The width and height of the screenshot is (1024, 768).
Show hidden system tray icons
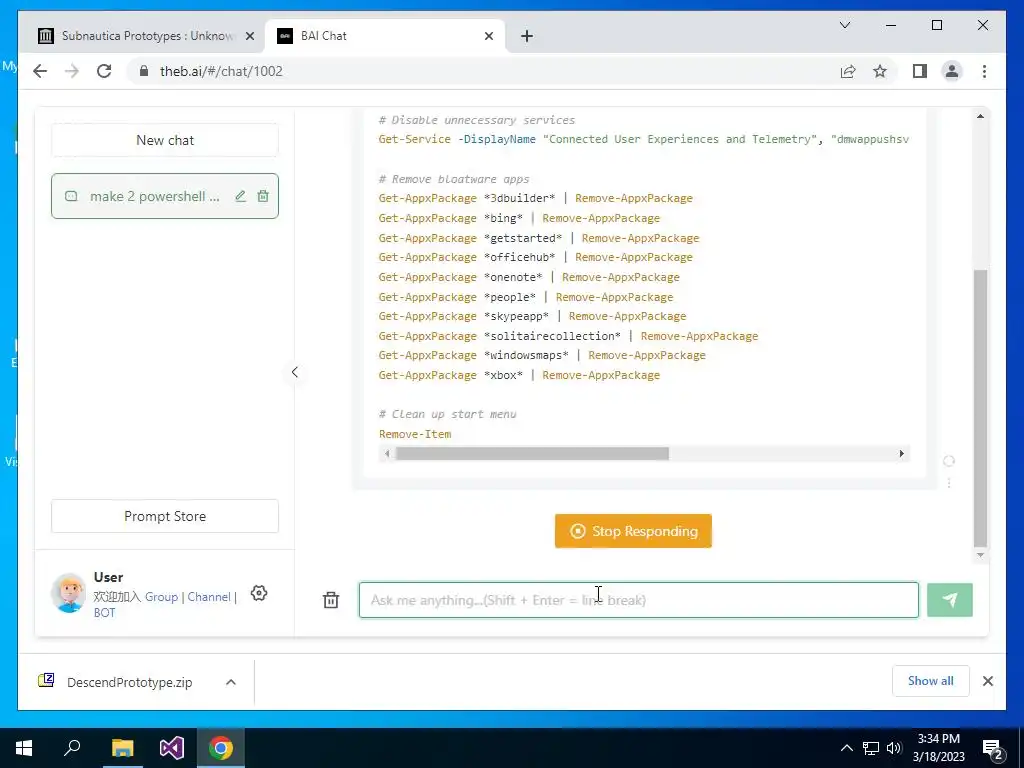click(846, 748)
